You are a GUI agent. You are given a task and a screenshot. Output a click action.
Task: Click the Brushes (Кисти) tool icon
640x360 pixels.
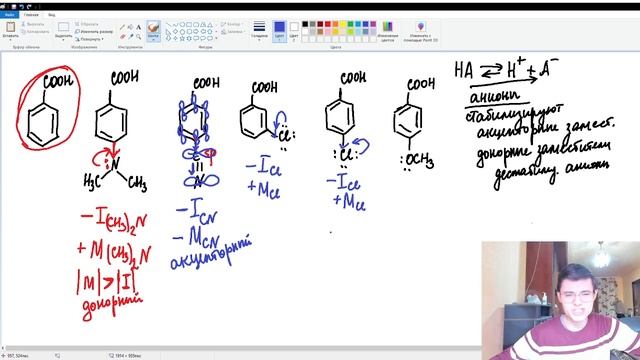pyautogui.click(x=153, y=27)
